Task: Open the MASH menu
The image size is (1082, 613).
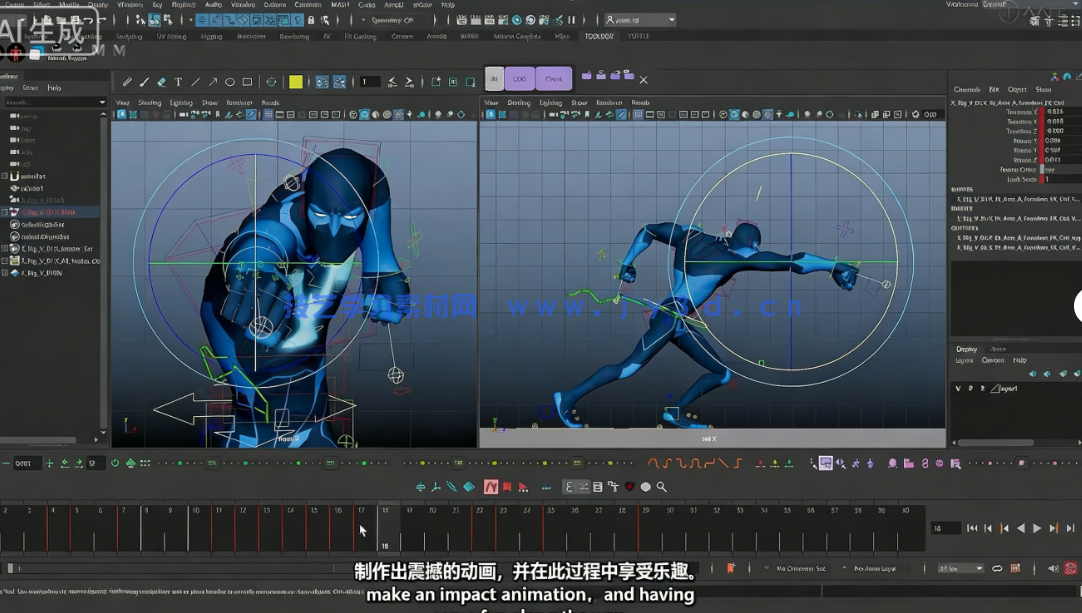Action: pyautogui.click(x=338, y=4)
